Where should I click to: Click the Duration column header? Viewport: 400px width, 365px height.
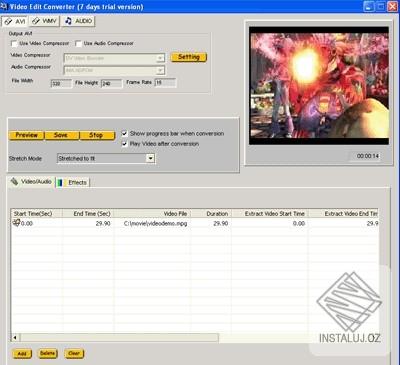point(211,214)
